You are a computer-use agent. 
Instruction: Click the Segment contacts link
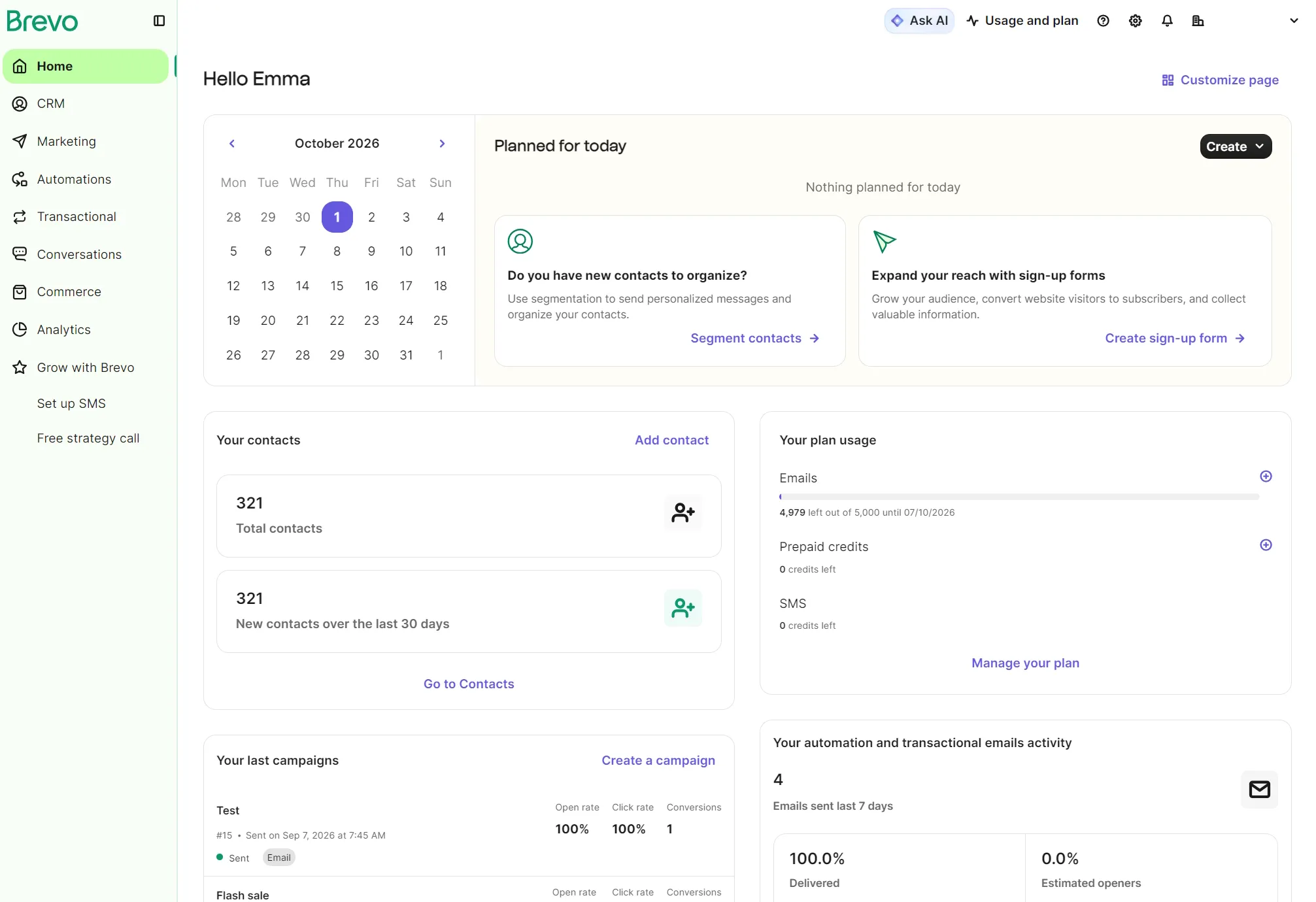(754, 339)
